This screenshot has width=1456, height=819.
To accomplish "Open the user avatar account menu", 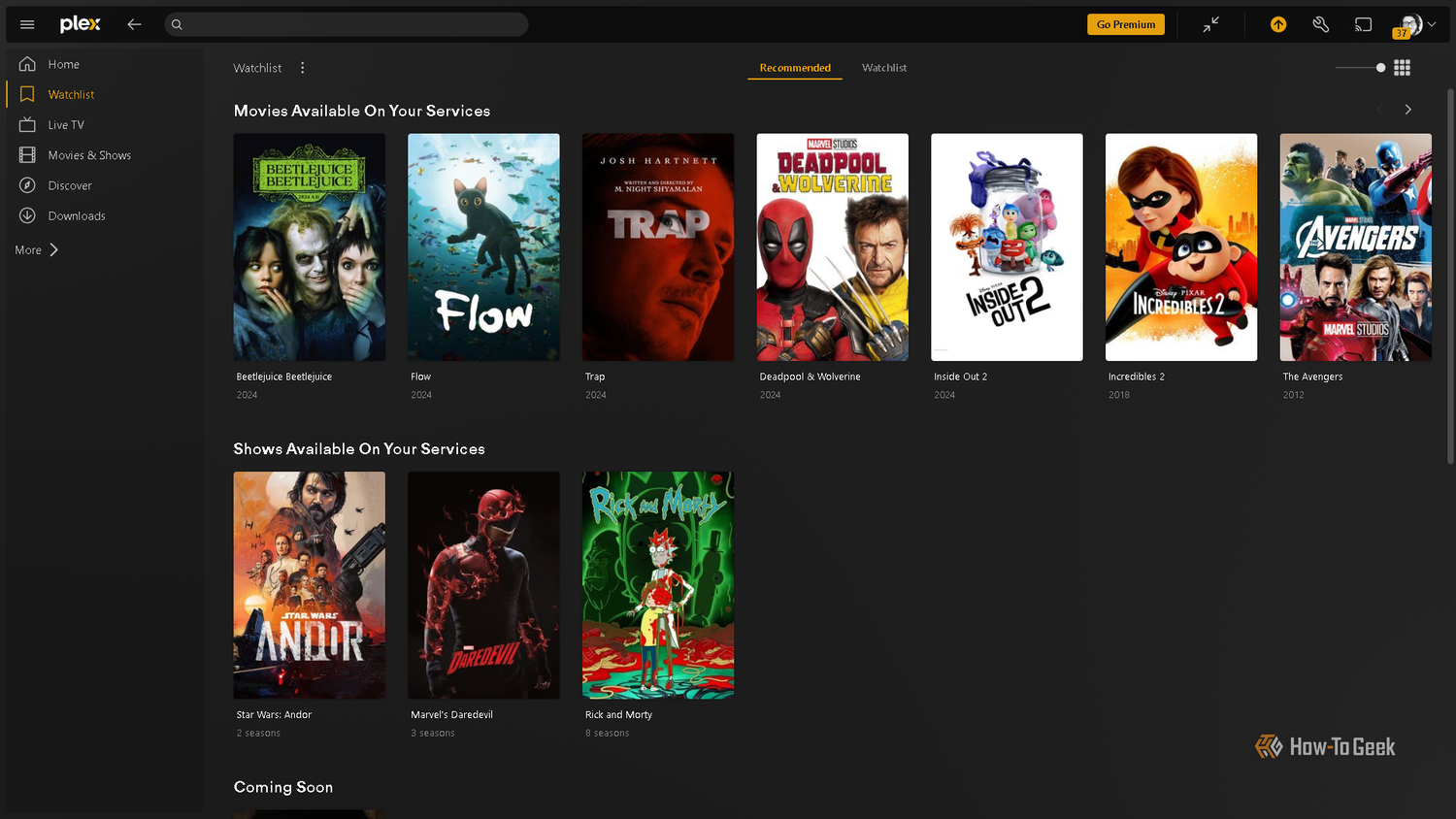I will coord(1413,25).
